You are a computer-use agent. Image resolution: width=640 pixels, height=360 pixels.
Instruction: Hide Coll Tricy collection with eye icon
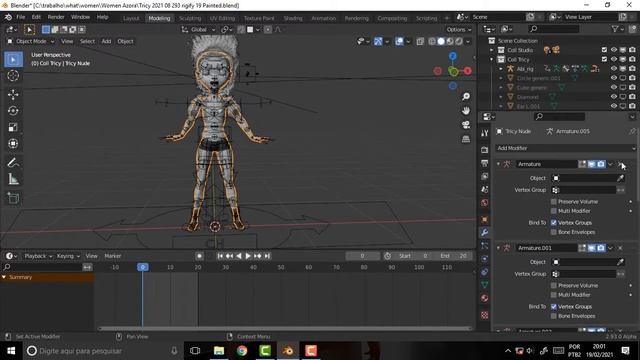pos(613,59)
